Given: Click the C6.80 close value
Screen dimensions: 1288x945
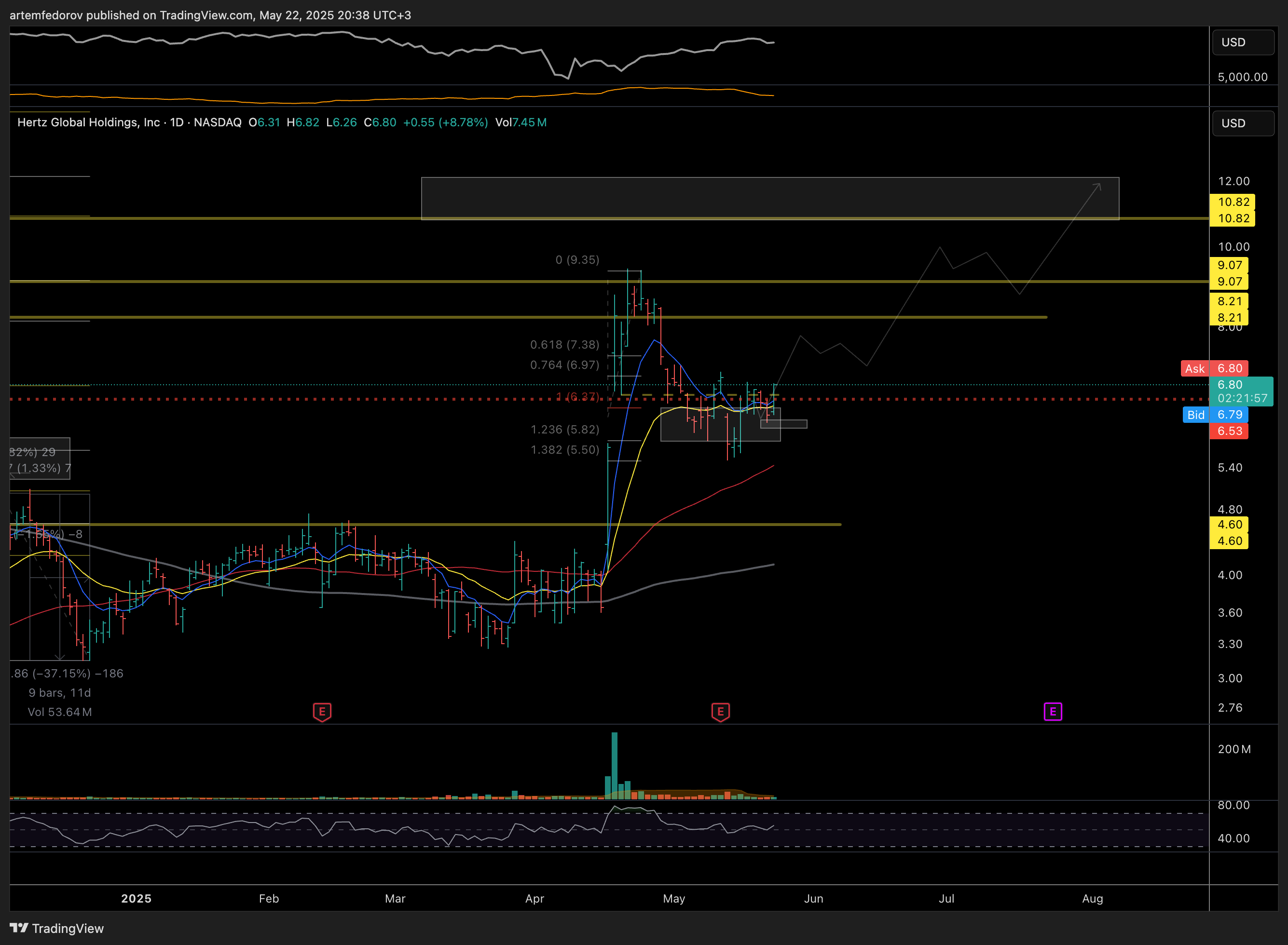Looking at the screenshot, I should (x=380, y=122).
